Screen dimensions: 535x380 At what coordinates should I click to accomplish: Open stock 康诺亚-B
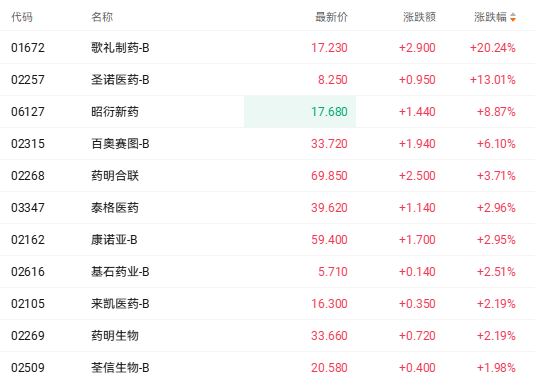[x=114, y=240]
